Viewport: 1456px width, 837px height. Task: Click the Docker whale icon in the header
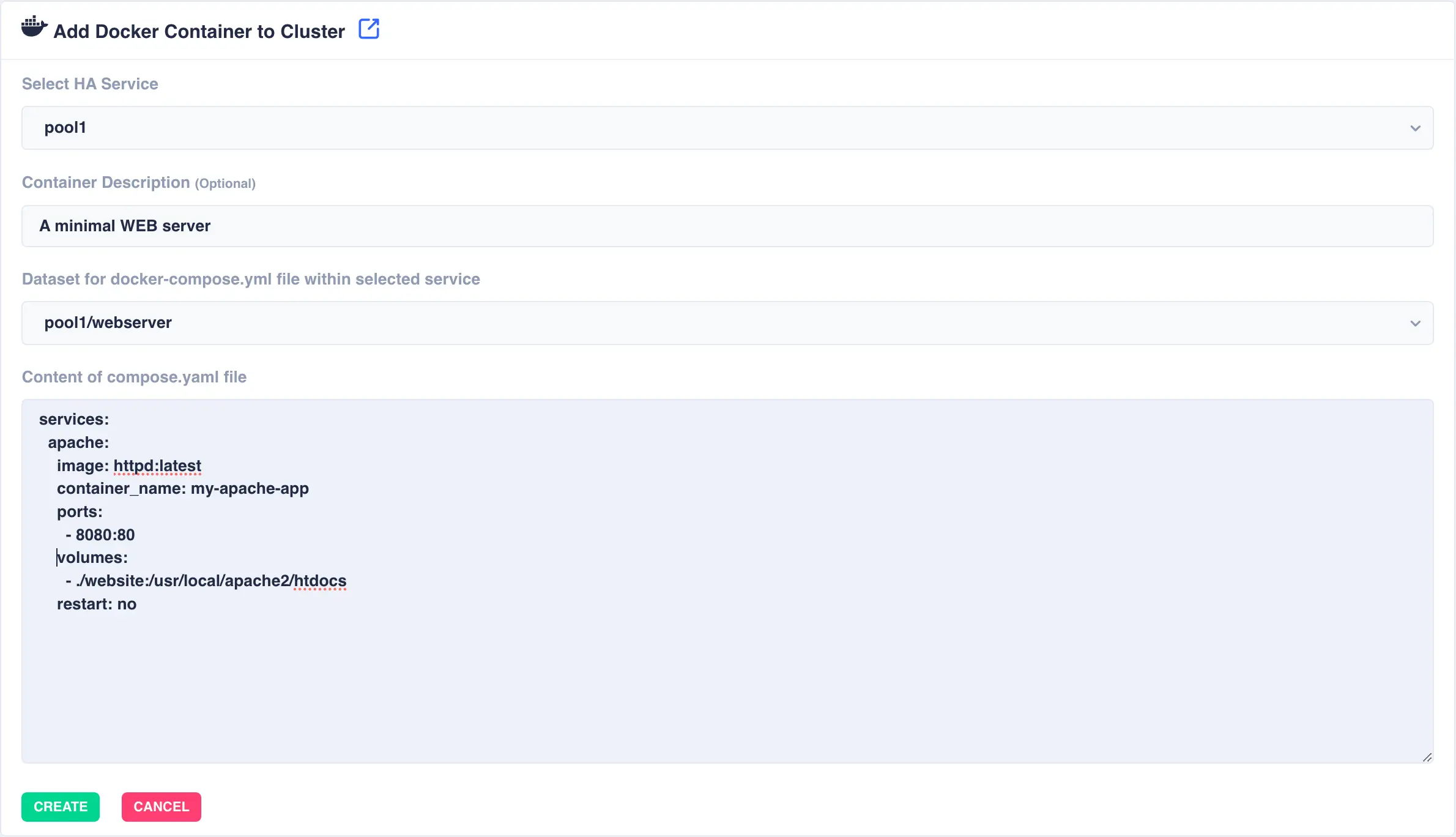pyautogui.click(x=34, y=27)
